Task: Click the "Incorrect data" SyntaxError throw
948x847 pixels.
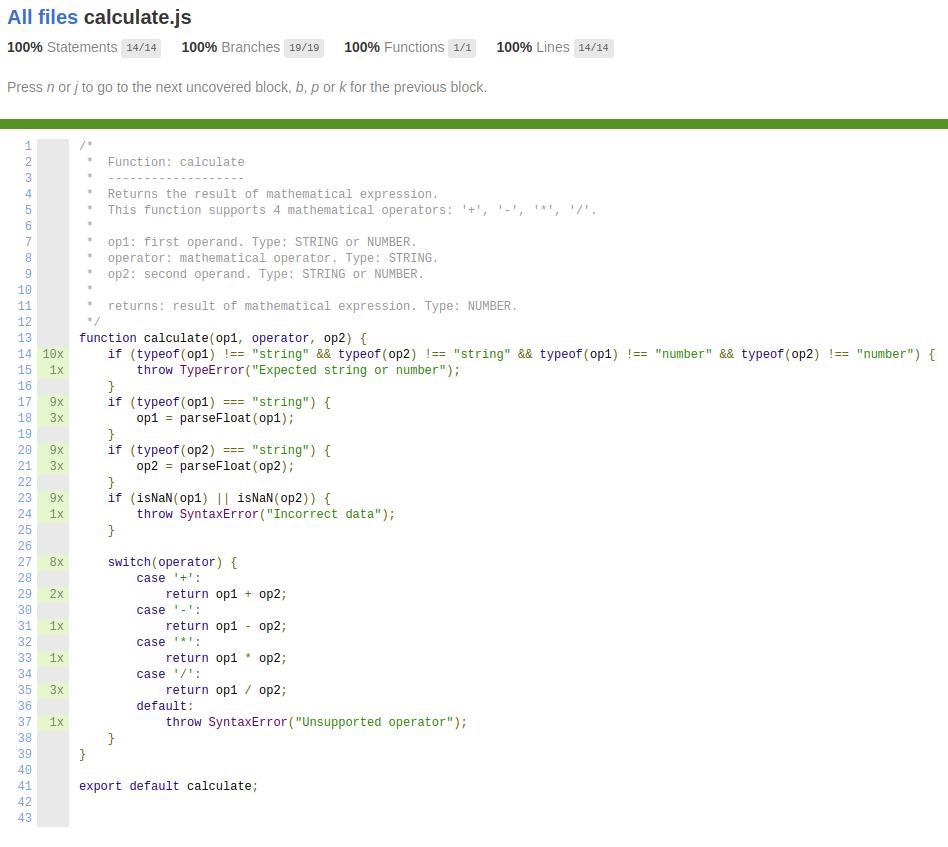Action: (265, 514)
